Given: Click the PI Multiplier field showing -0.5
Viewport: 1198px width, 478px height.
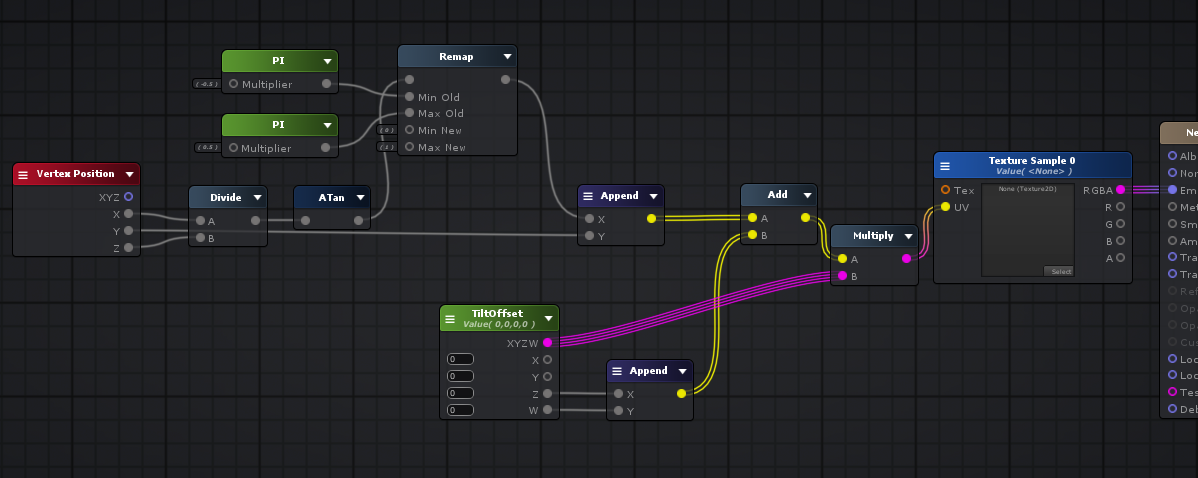Looking at the screenshot, I should 207,84.
